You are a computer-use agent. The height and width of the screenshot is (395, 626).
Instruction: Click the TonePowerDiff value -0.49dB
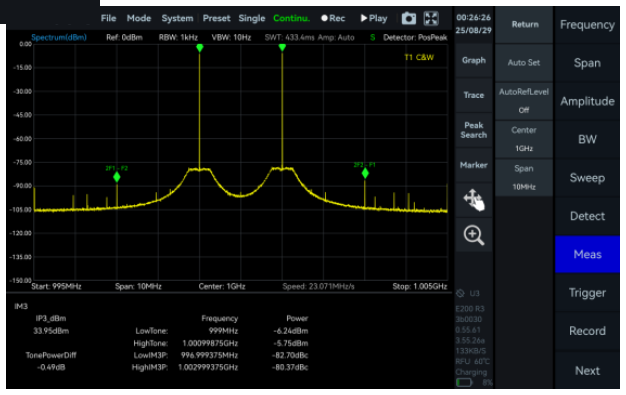click(51, 367)
